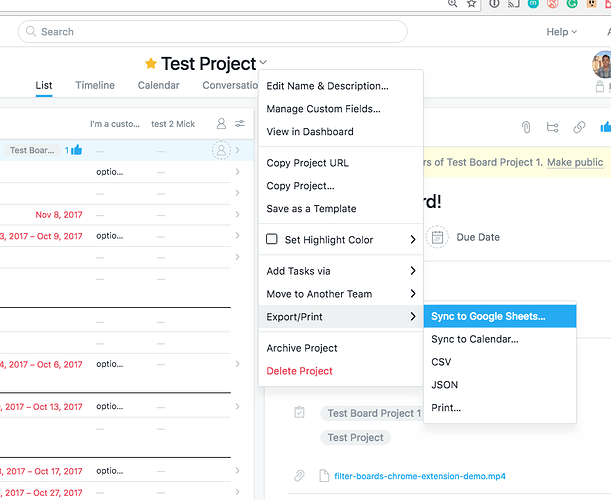Open the column filter settings icon
The height and width of the screenshot is (500, 611).
(x=240, y=124)
